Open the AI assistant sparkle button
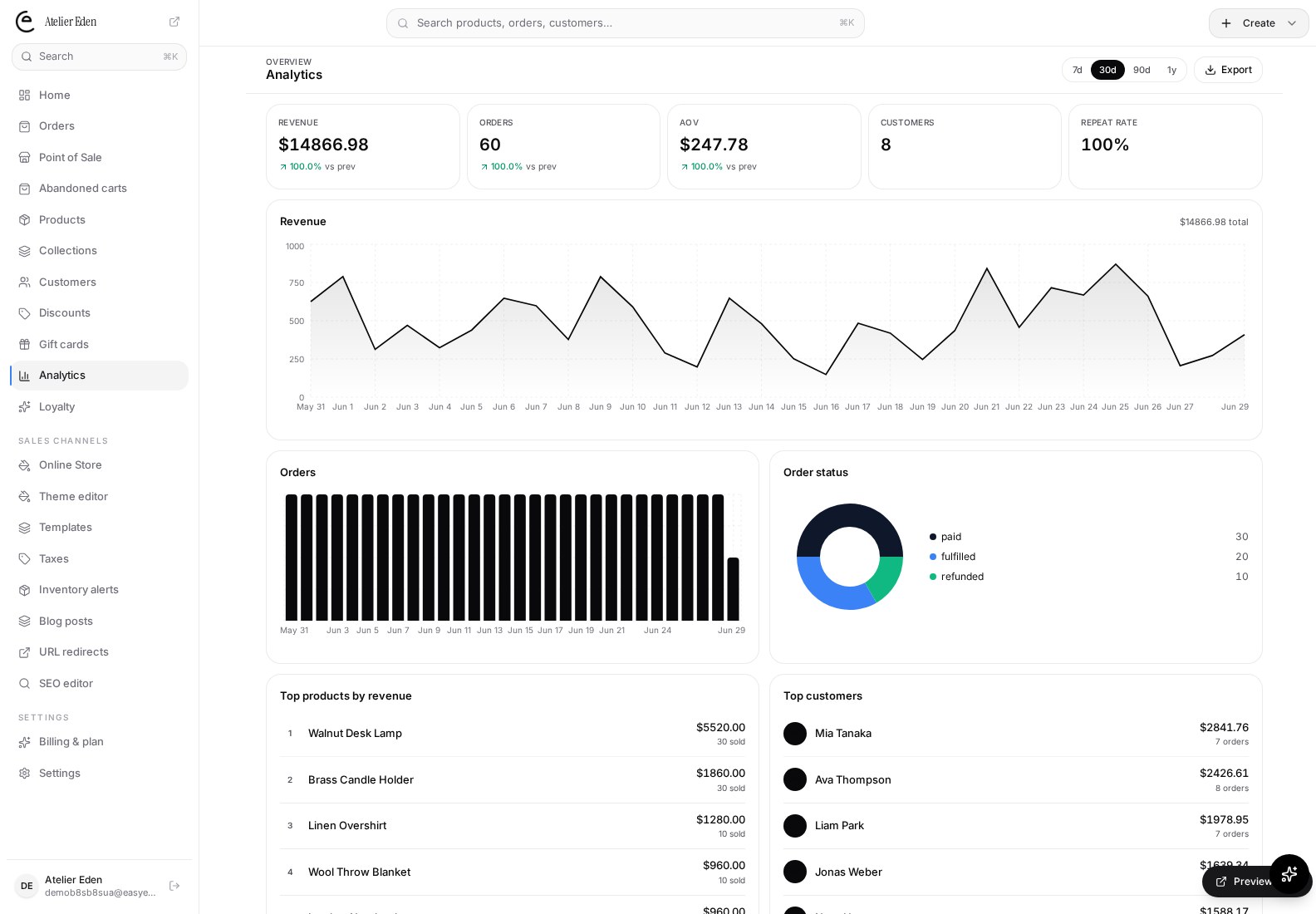This screenshot has width=1316, height=914. (x=1289, y=874)
